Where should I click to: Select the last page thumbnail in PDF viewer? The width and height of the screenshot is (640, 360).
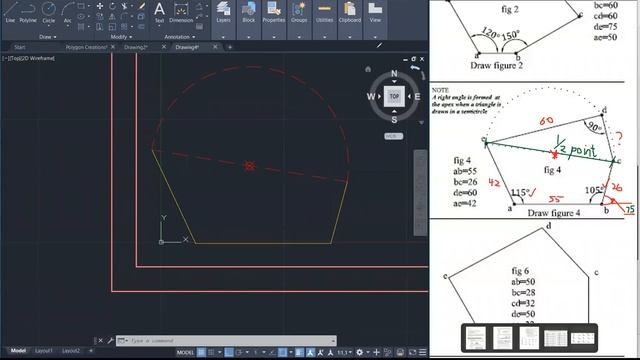[x=582, y=338]
